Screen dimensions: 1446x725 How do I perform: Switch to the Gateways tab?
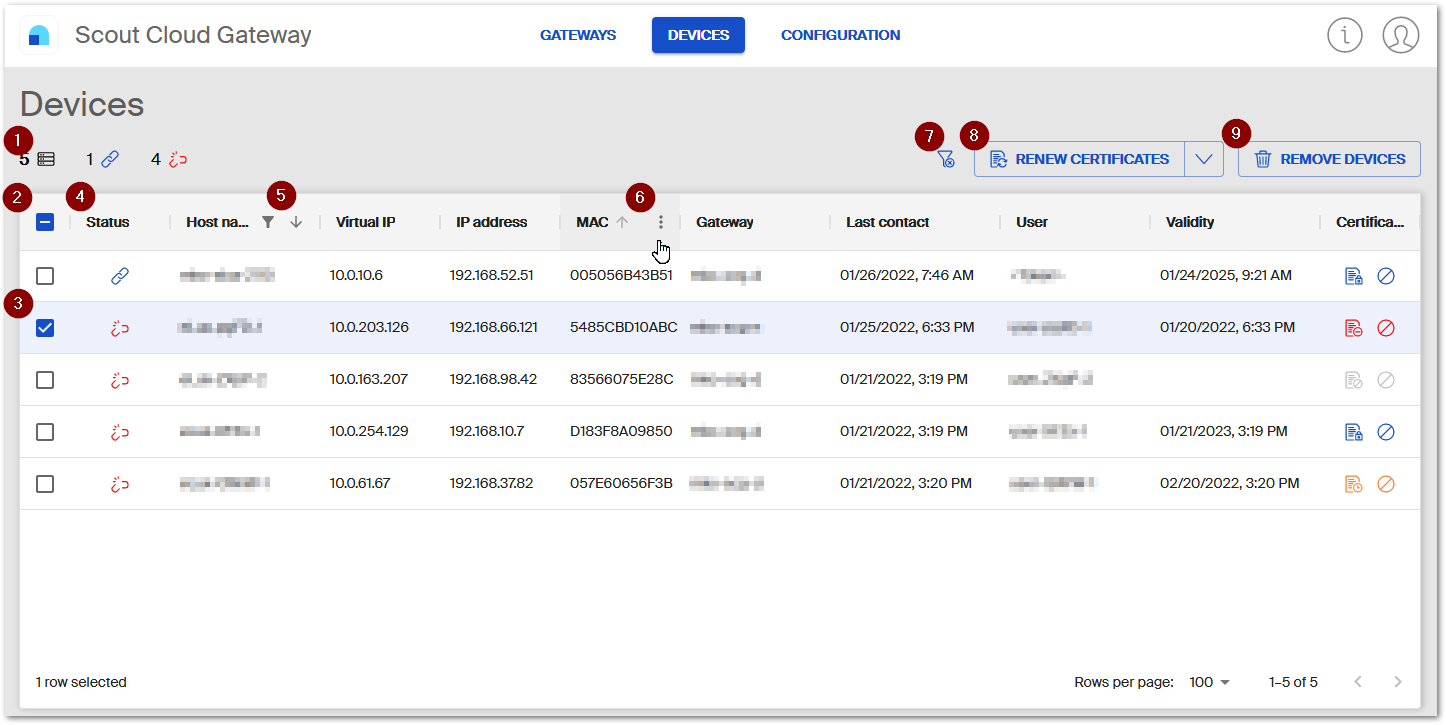point(578,35)
